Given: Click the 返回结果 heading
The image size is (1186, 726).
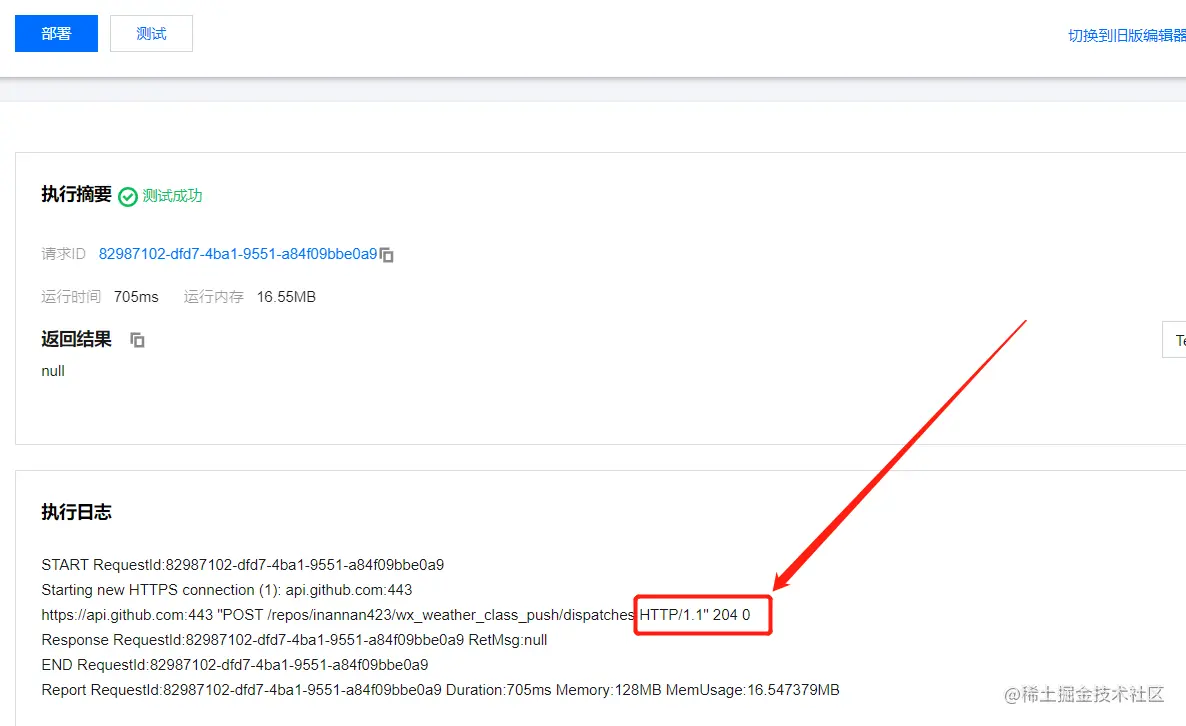Looking at the screenshot, I should coord(76,339).
